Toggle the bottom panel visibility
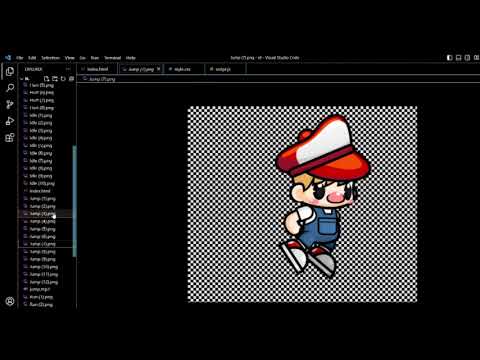The height and width of the screenshot is (360, 480). (x=459, y=58)
